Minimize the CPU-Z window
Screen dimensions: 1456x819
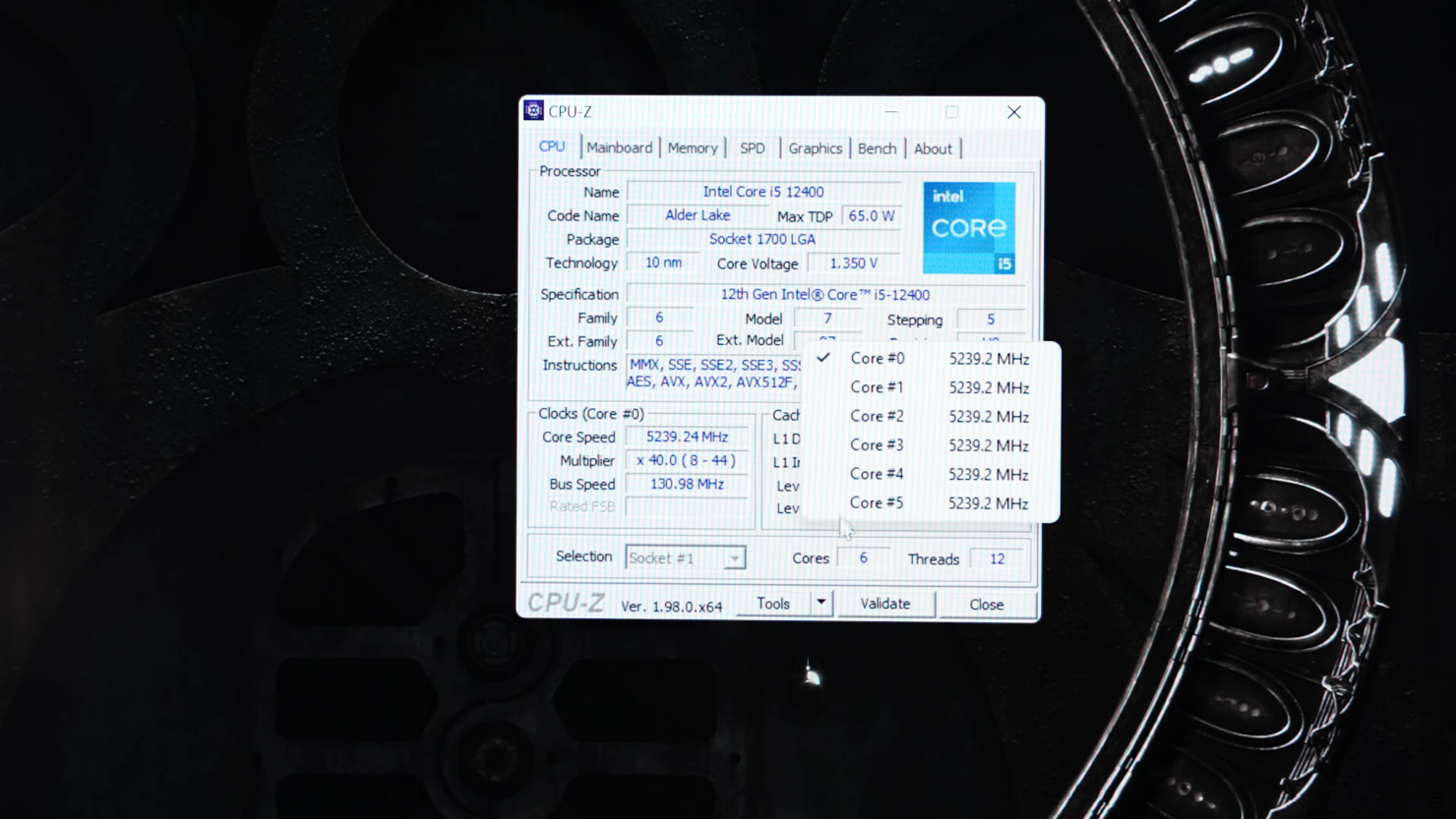pos(890,112)
